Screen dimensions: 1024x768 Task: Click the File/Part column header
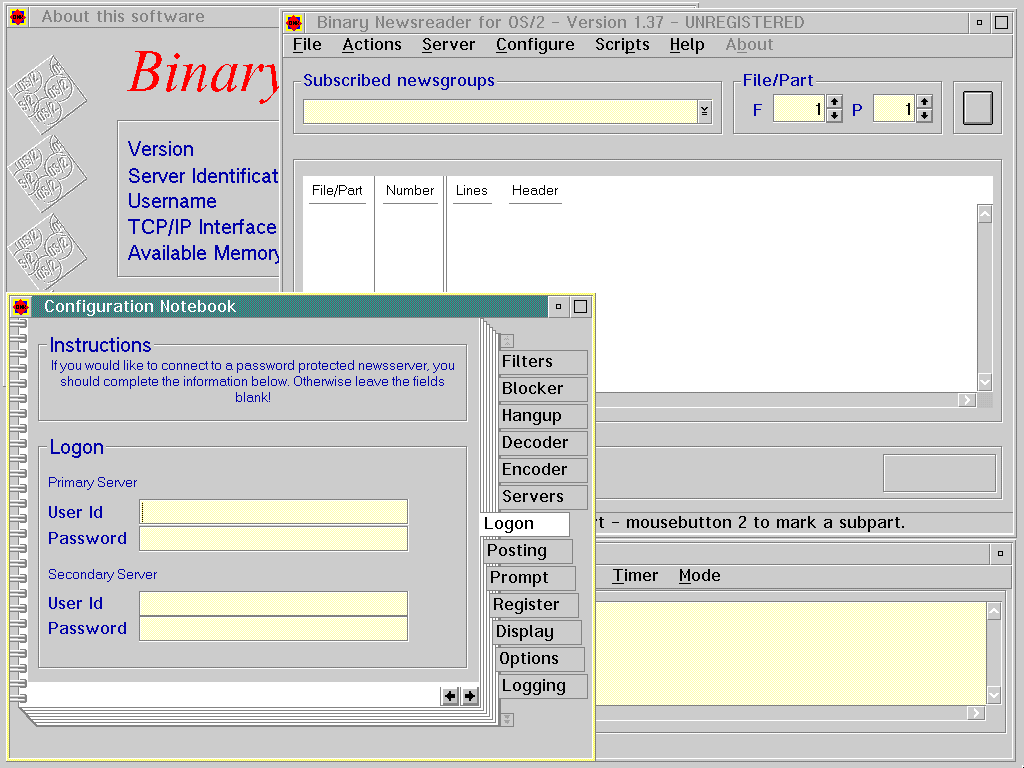pyautogui.click(x=337, y=191)
